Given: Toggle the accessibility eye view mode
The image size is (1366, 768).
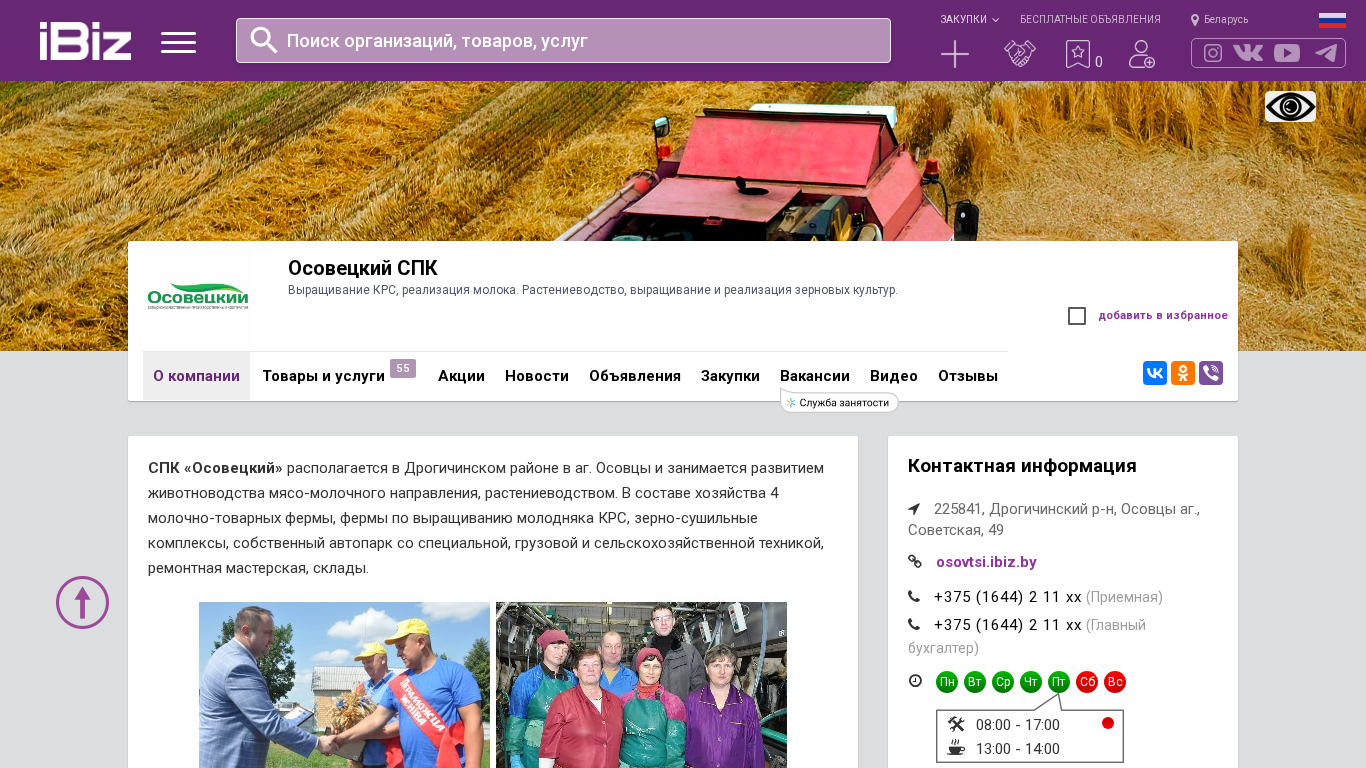Looking at the screenshot, I should point(1290,106).
